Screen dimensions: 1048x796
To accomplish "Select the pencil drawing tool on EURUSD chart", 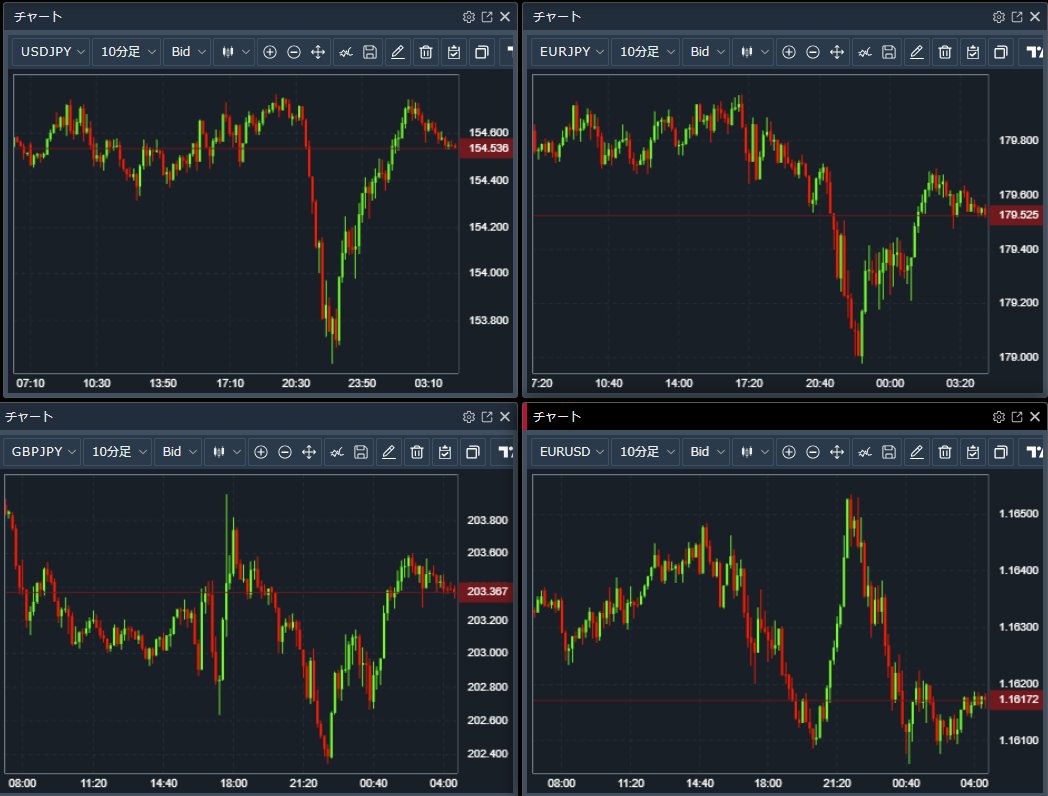I will [x=917, y=452].
